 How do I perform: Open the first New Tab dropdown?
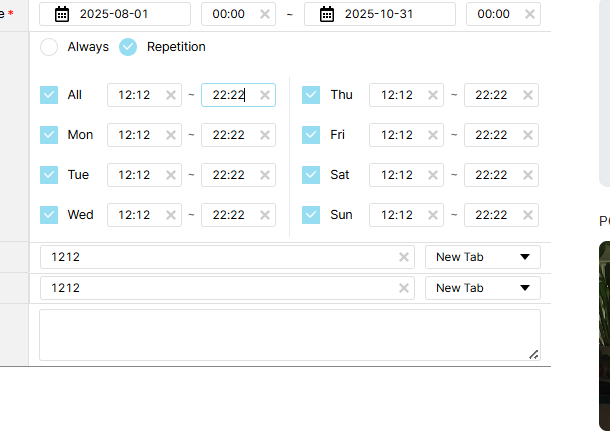pos(483,257)
